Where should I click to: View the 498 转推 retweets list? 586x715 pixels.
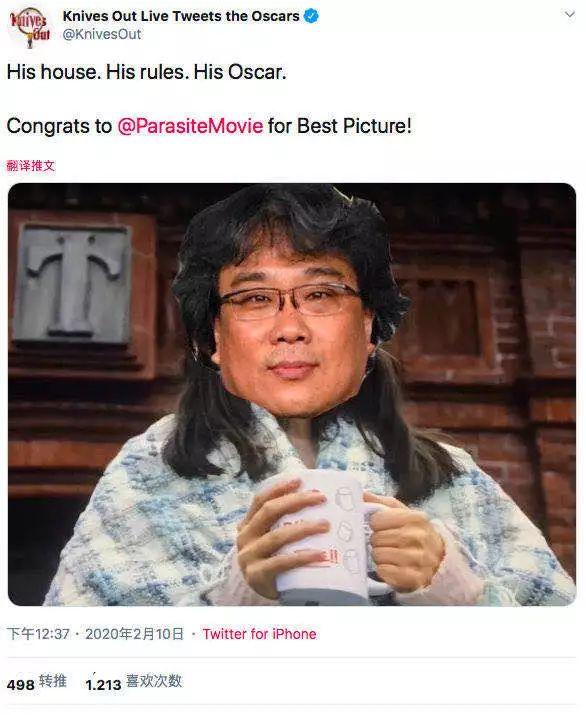(x=36, y=683)
